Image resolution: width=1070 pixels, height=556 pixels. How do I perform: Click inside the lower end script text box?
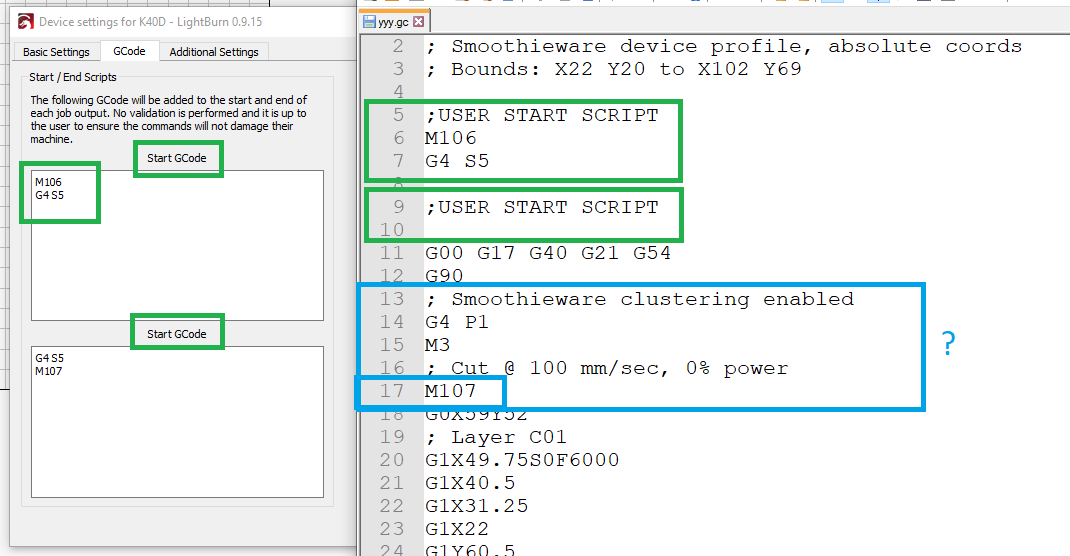(177, 430)
